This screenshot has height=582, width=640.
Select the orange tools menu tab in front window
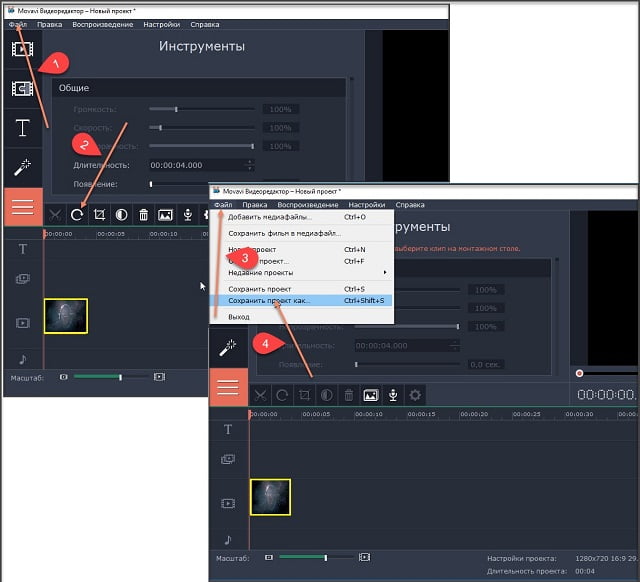229,387
